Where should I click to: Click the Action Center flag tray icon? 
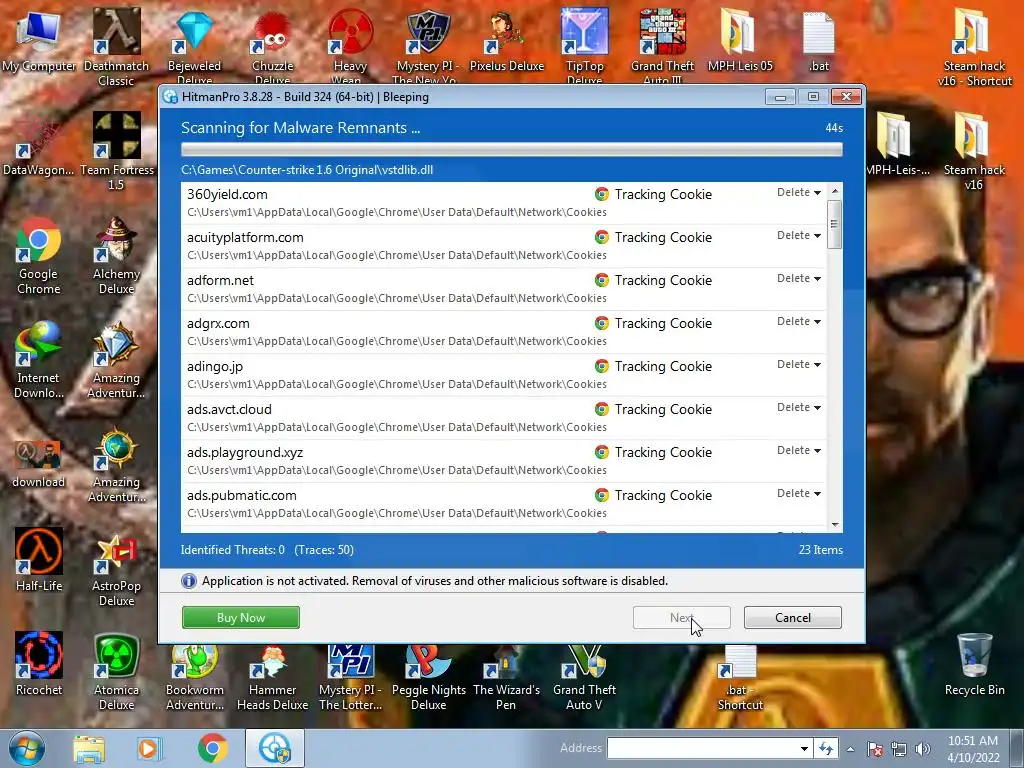875,749
